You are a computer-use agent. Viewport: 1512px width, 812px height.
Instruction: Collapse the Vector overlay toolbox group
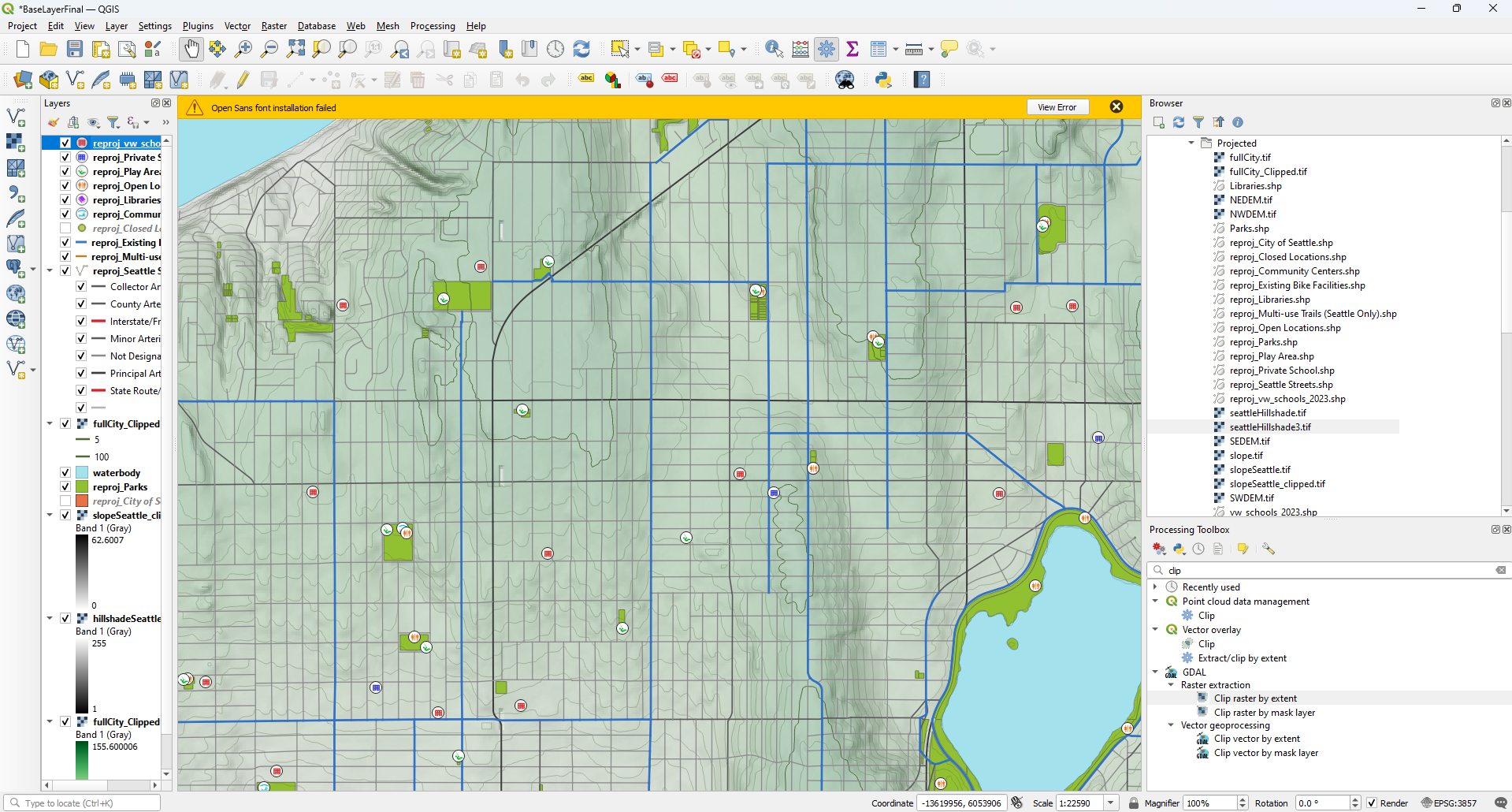(1155, 630)
